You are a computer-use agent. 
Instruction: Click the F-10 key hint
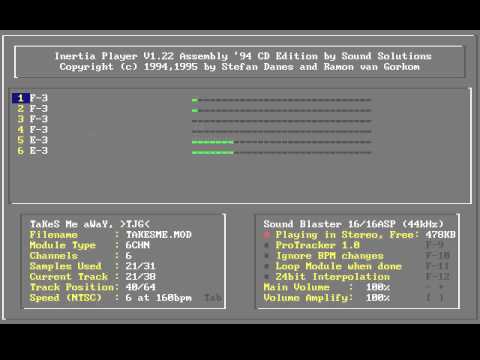point(438,256)
